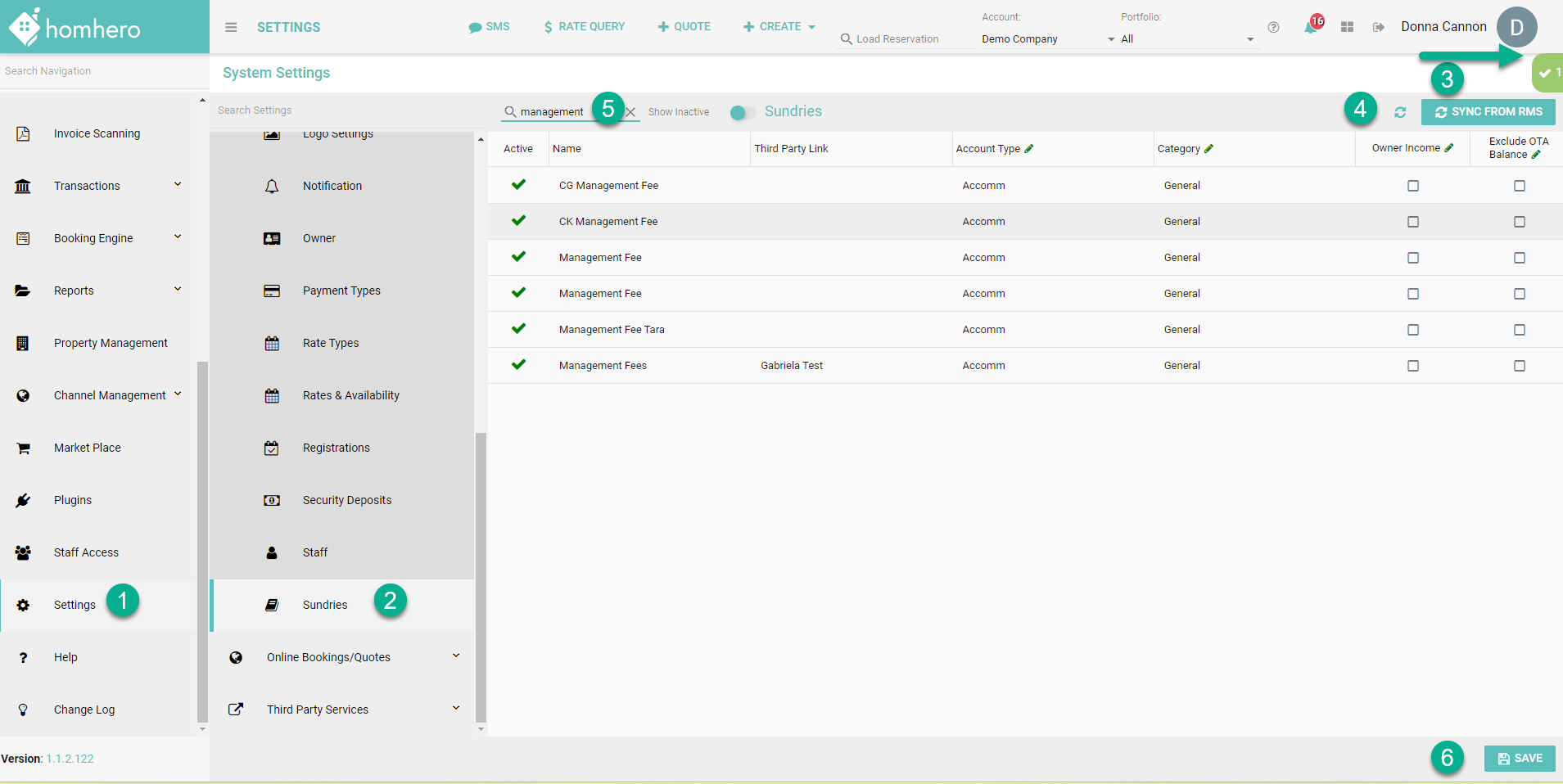The height and width of the screenshot is (784, 1563).
Task: Click the Category column pencil icon
Action: [x=1208, y=148]
